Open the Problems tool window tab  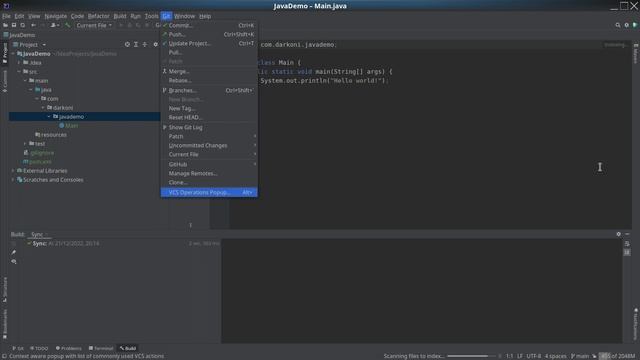pyautogui.click(x=69, y=348)
